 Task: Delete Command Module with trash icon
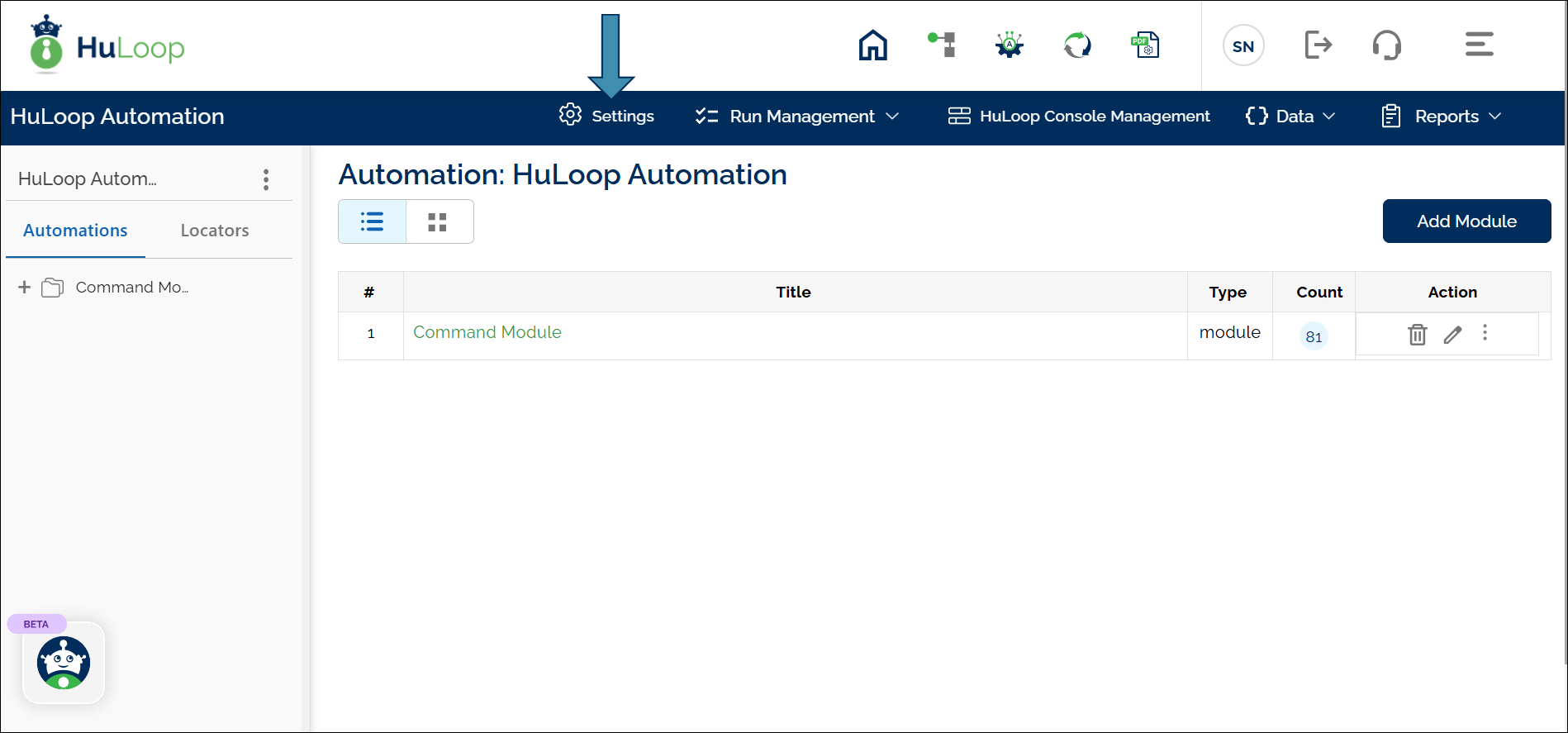[1417, 334]
